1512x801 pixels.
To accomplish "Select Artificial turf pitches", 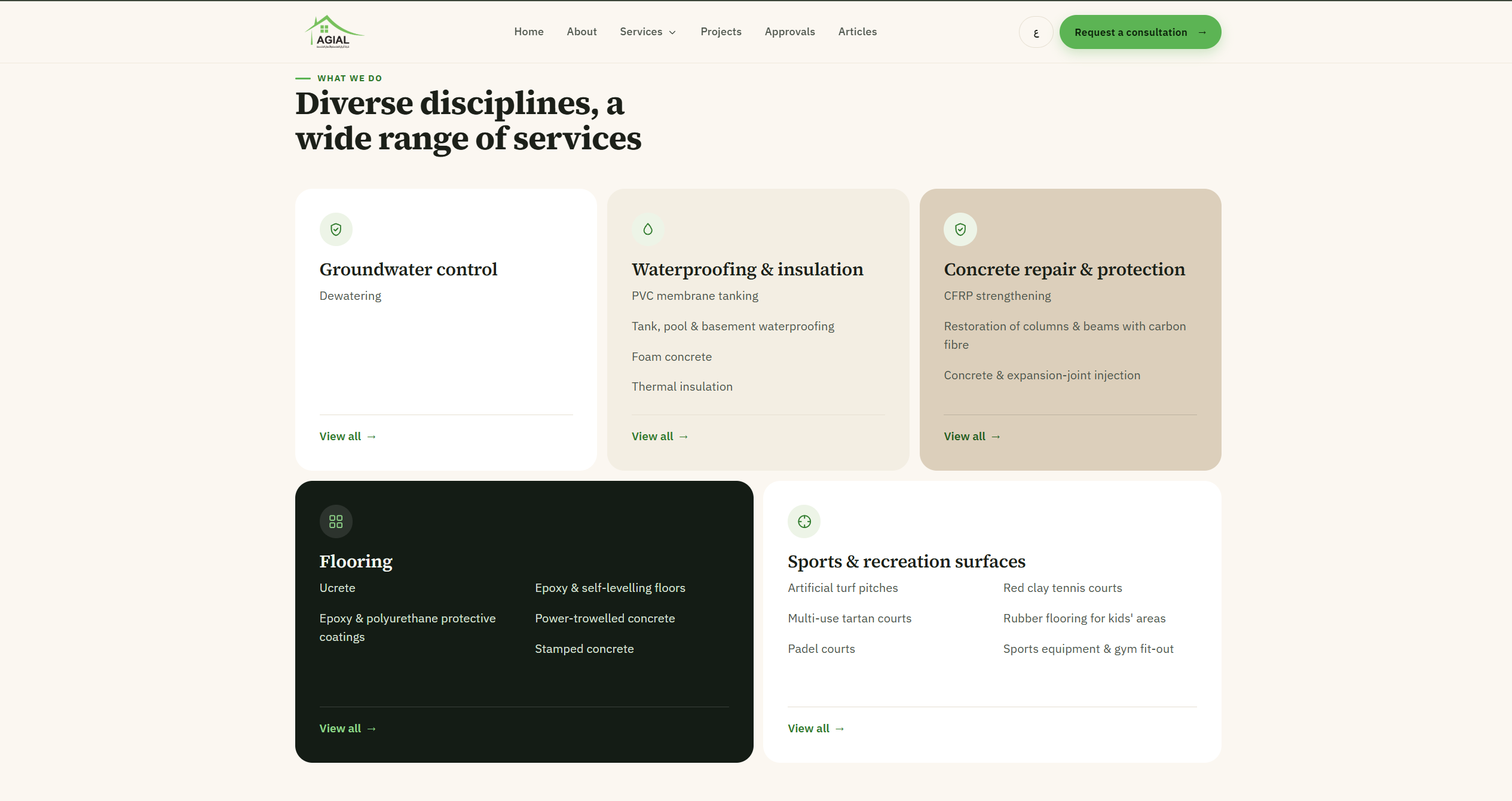I will (x=843, y=588).
